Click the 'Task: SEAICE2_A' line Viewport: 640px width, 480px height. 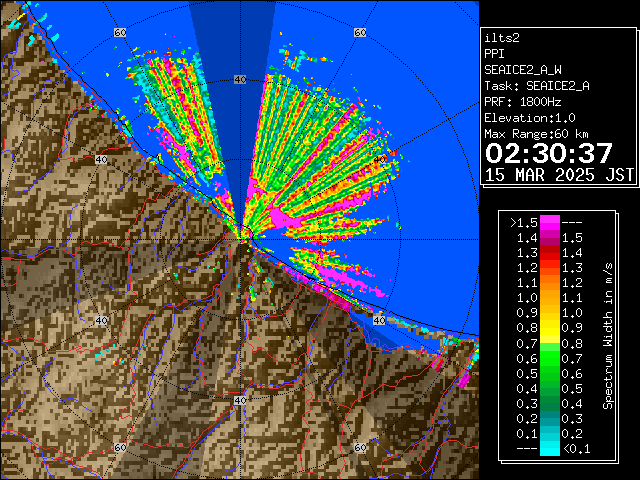[x=537, y=86]
